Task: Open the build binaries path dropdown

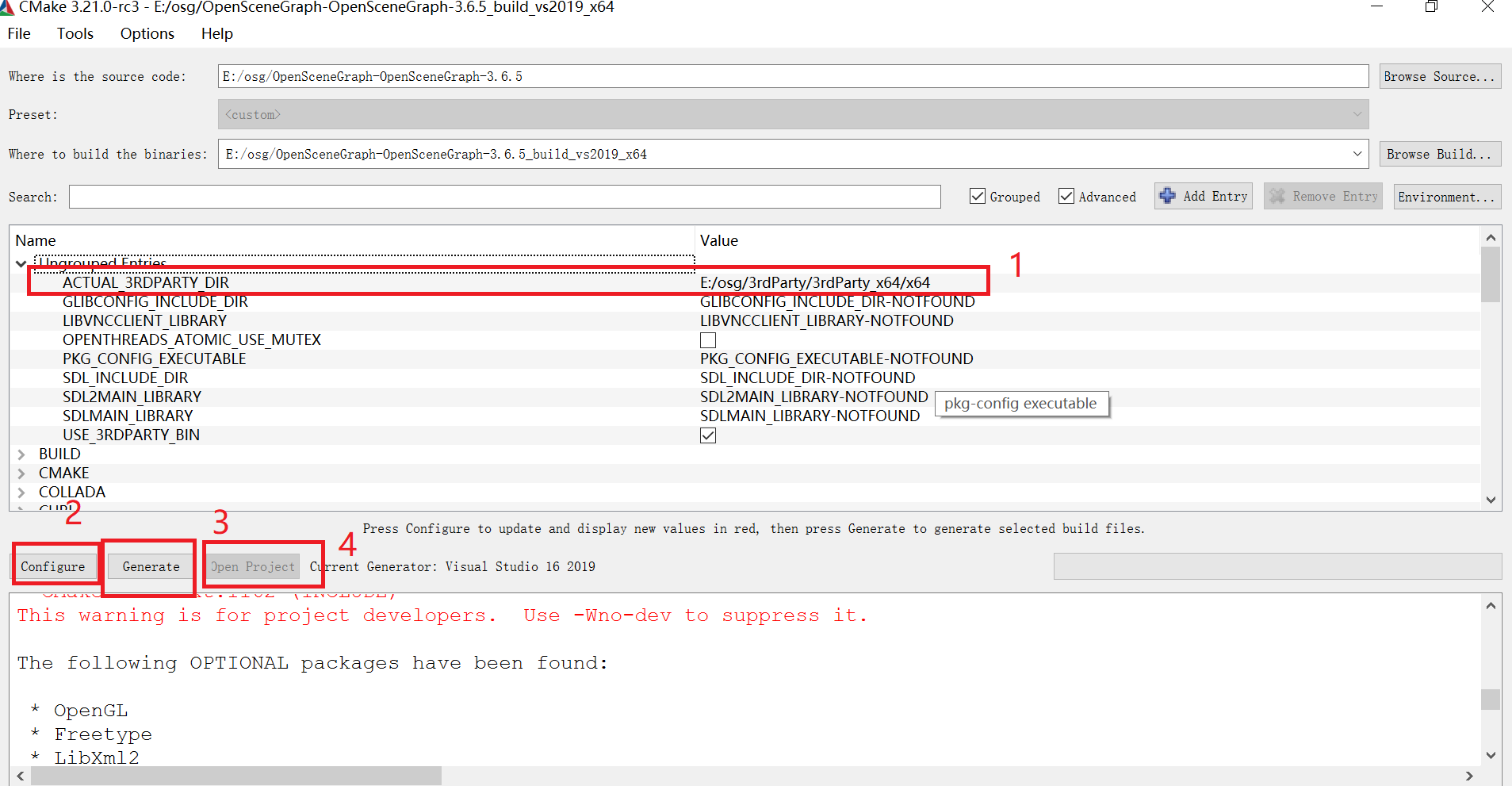Action: (x=1357, y=154)
